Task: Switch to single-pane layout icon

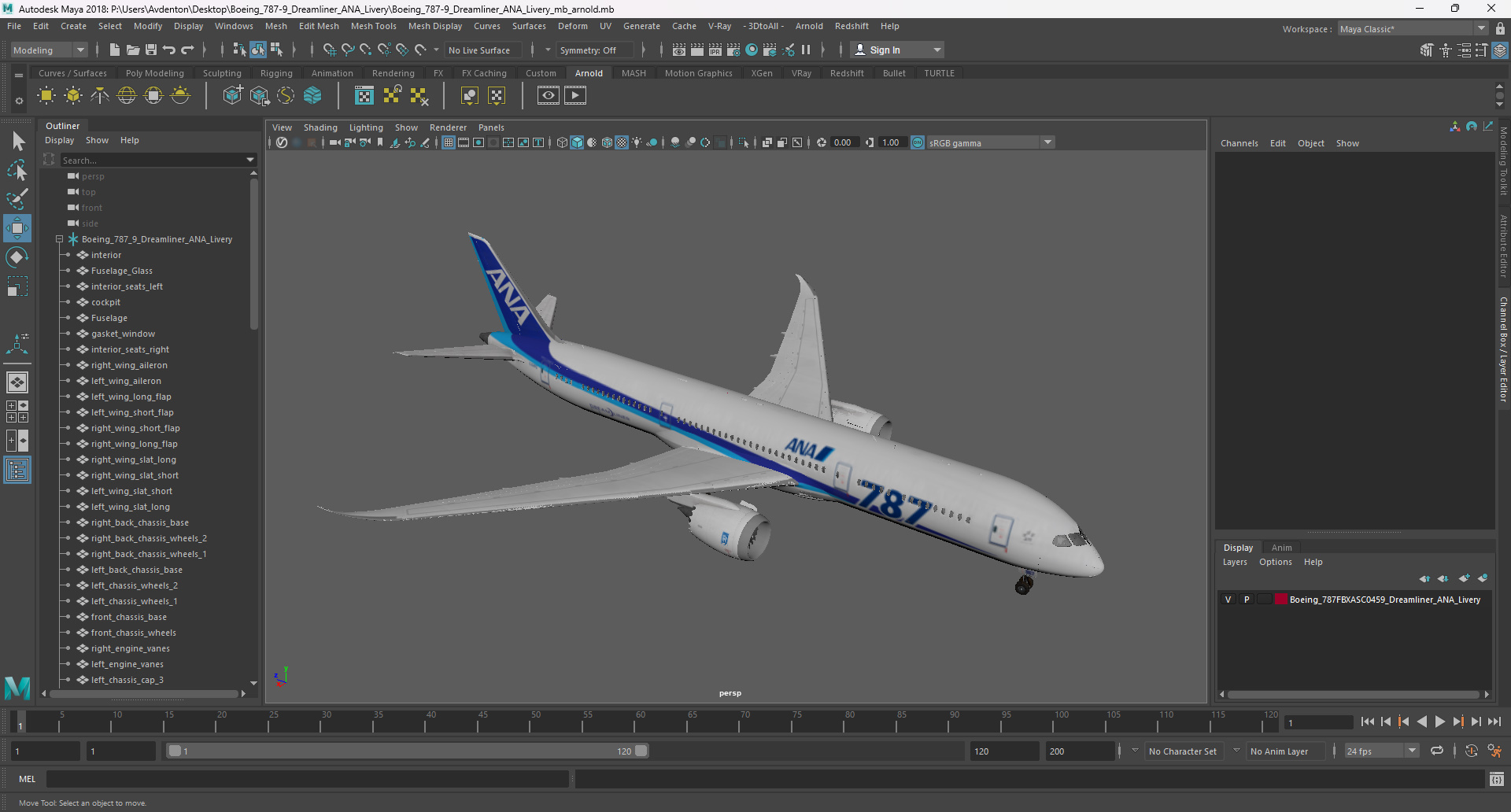Action: 17,382
